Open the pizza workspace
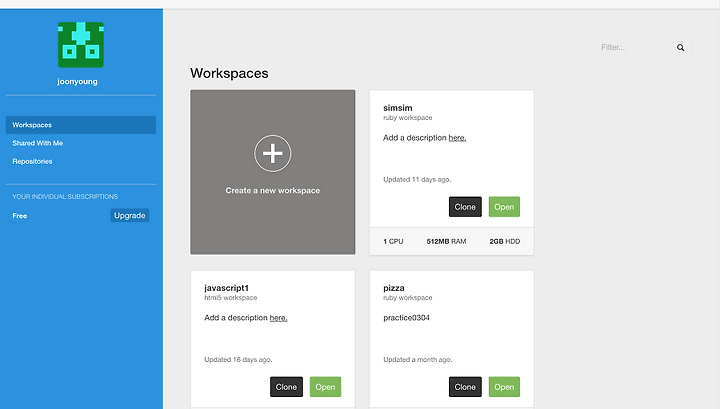The height and width of the screenshot is (409, 720). tap(504, 387)
